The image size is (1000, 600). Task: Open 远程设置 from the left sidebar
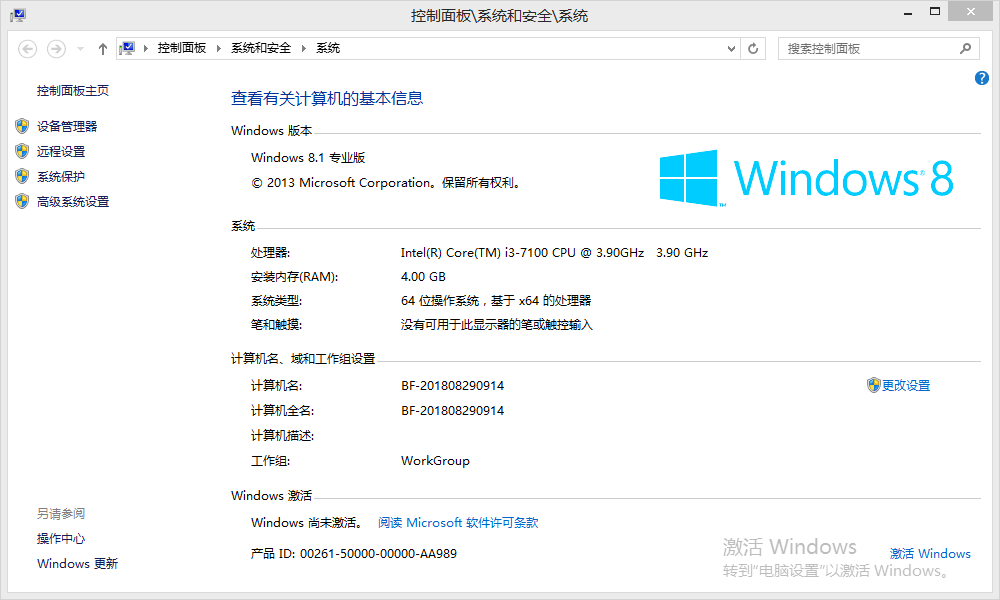click(61, 152)
